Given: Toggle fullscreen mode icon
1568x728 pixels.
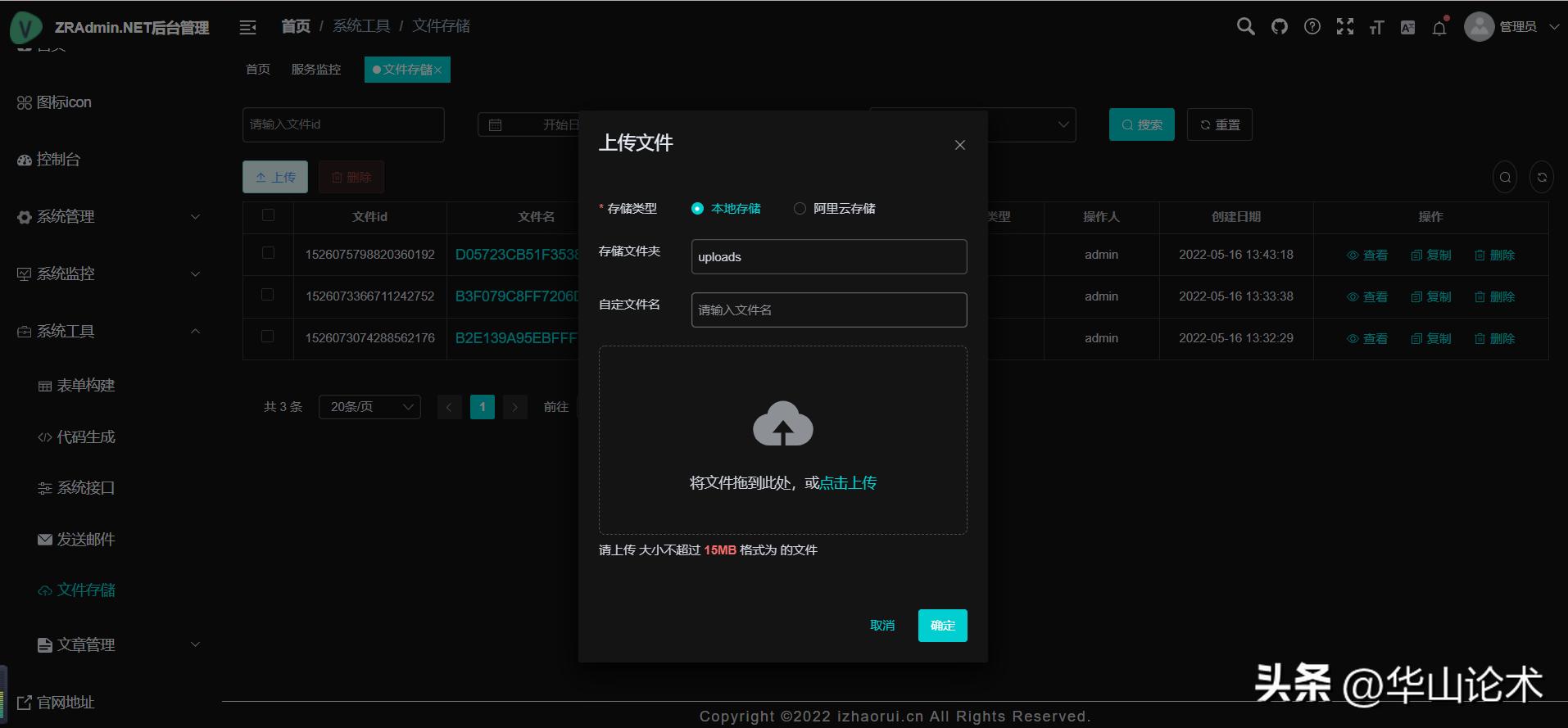Looking at the screenshot, I should (x=1345, y=27).
